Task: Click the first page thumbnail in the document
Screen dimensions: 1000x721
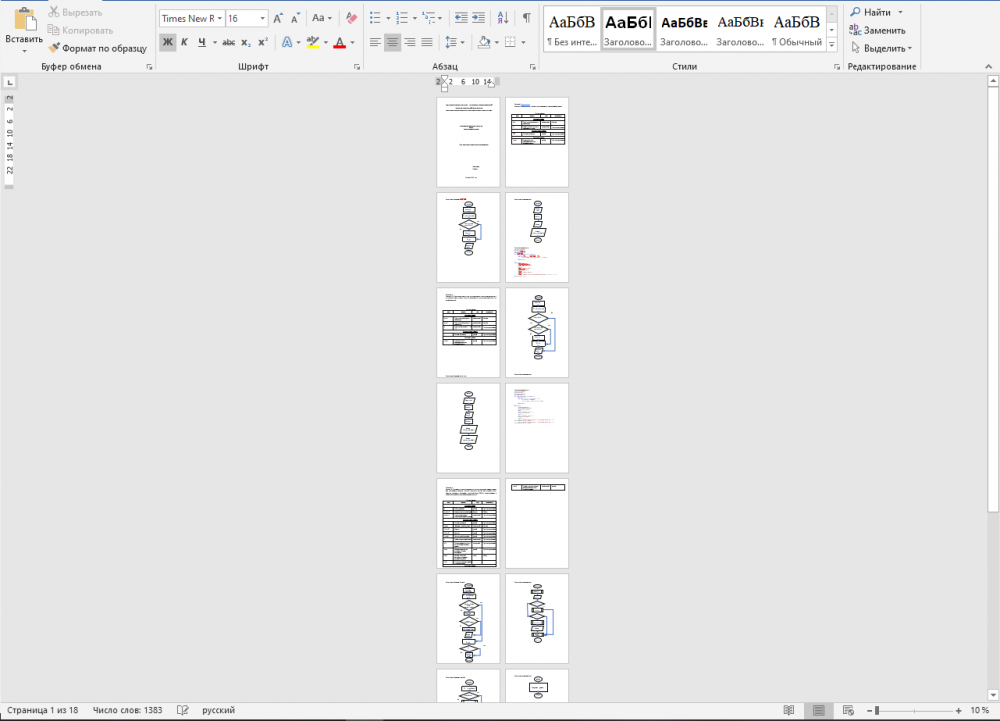Action: 468,142
